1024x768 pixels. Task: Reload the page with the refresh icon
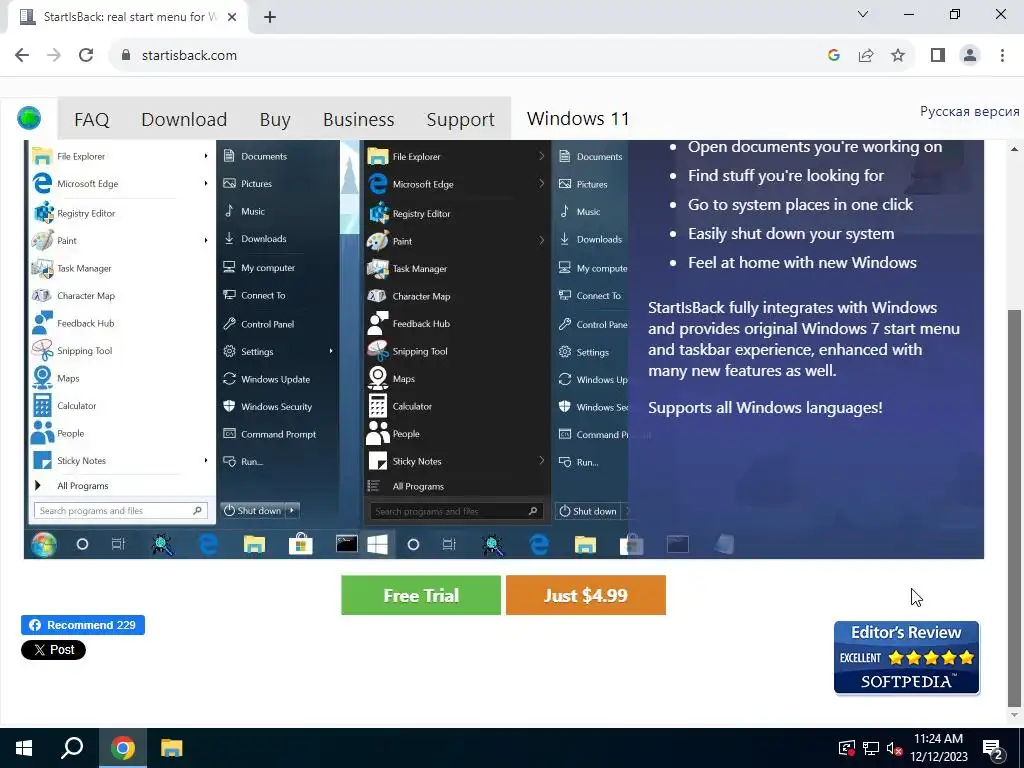pos(86,56)
